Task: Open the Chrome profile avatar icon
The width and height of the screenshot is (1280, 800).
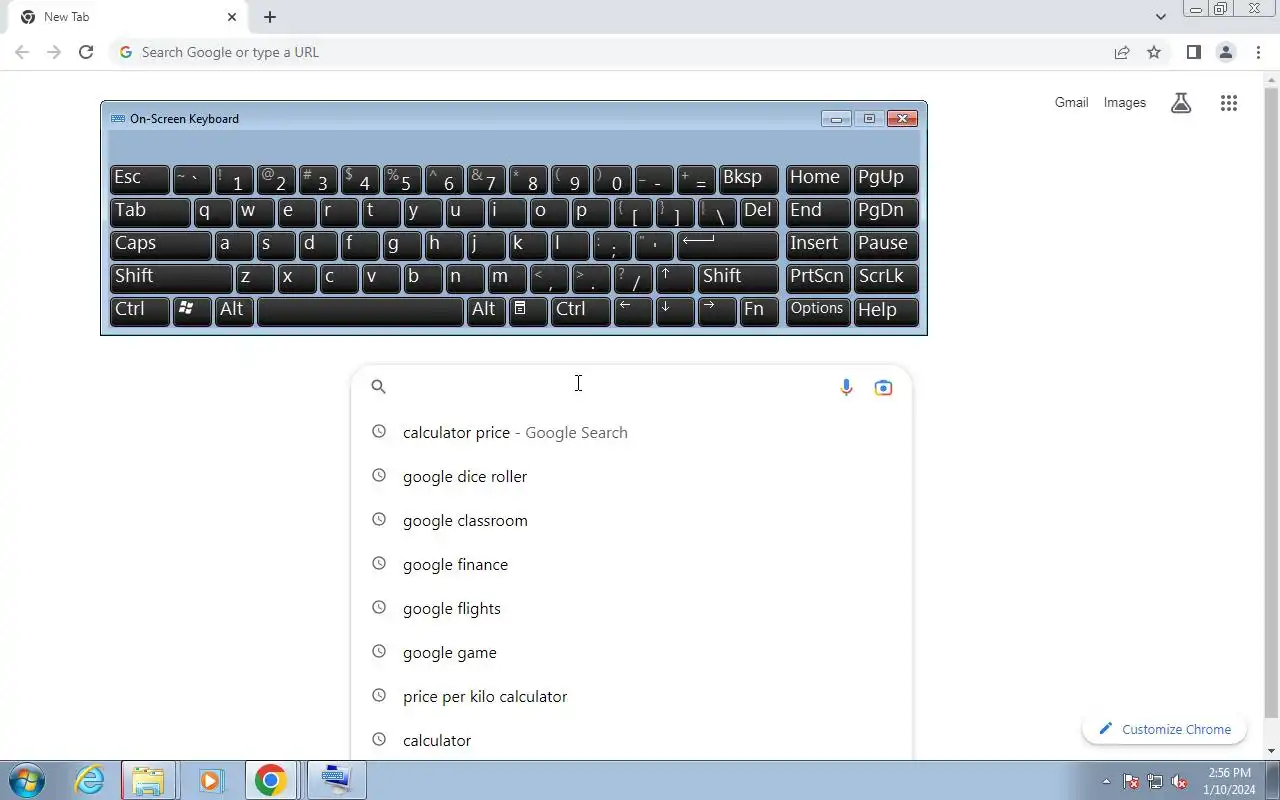Action: tap(1225, 52)
